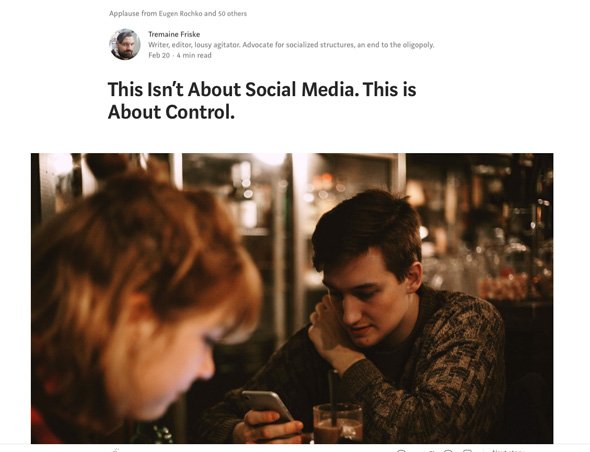Click the drink glass in hero photo
The width and height of the screenshot is (590, 452).
tap(338, 423)
